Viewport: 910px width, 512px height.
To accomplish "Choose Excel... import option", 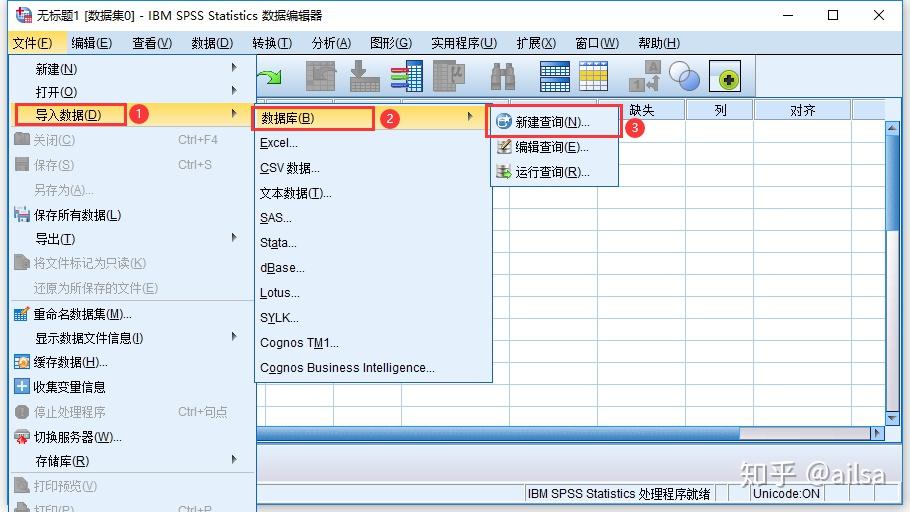I will tap(373, 143).
